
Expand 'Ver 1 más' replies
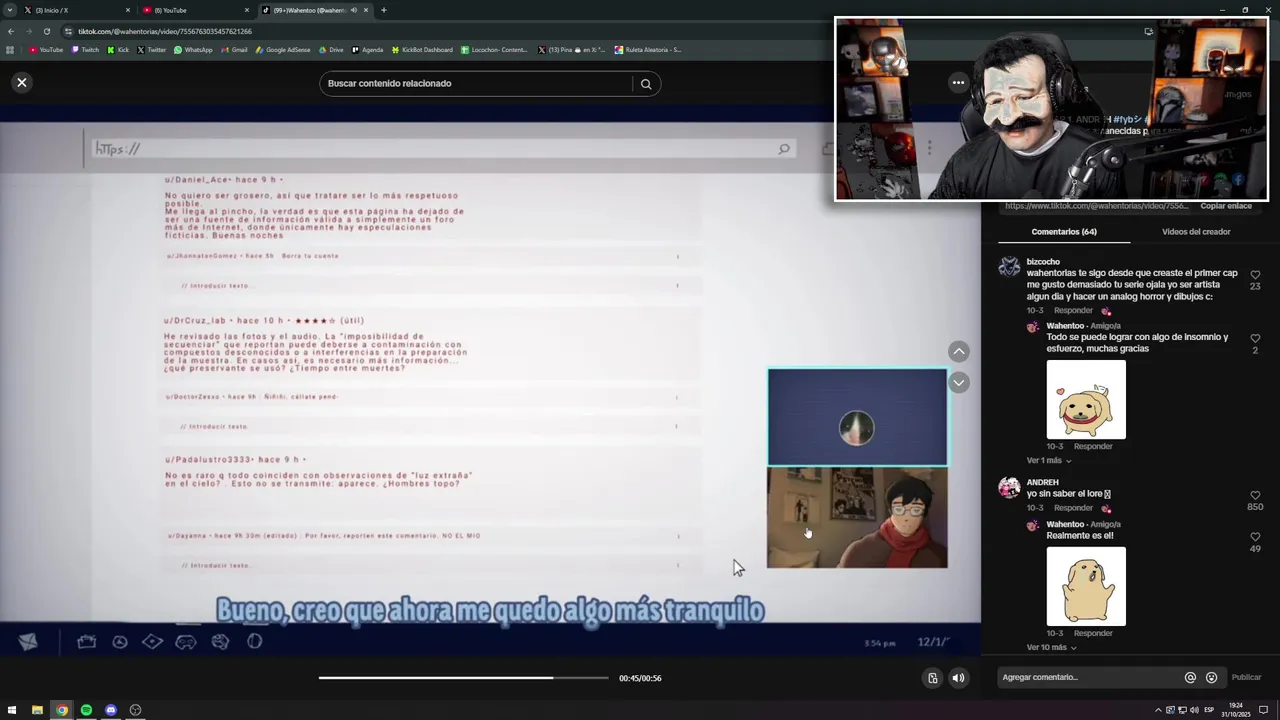click(1049, 461)
